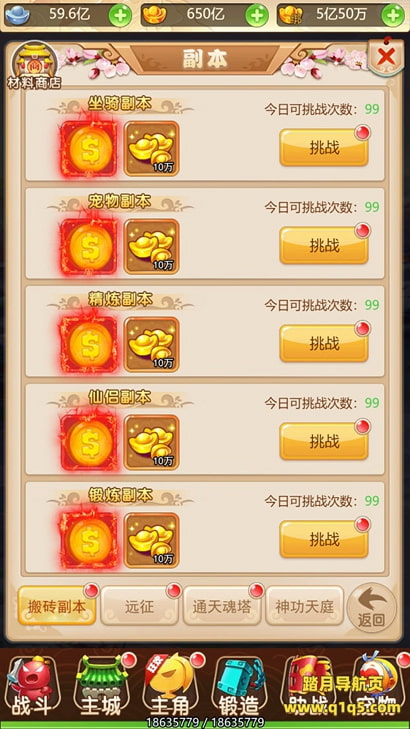Open the 材料商店 shop icon
Image resolution: width=410 pixels, height=729 pixels.
coord(34,65)
